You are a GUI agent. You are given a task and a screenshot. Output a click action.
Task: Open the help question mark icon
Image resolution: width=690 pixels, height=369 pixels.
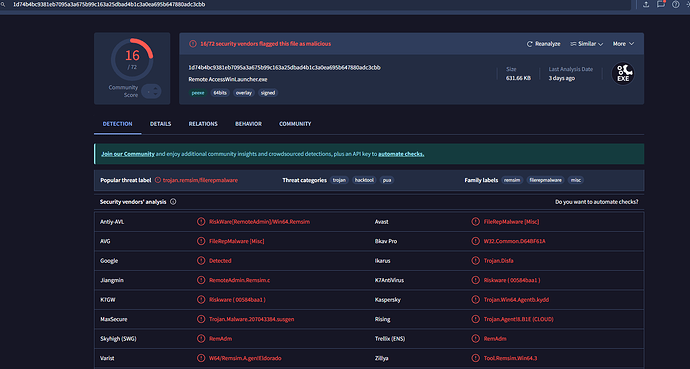[675, 4]
